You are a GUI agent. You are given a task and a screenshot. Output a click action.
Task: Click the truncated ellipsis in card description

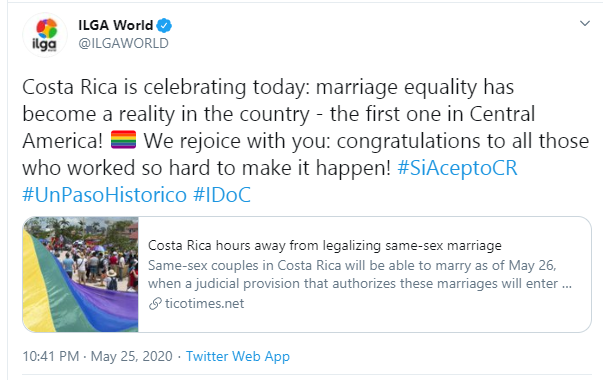566,284
